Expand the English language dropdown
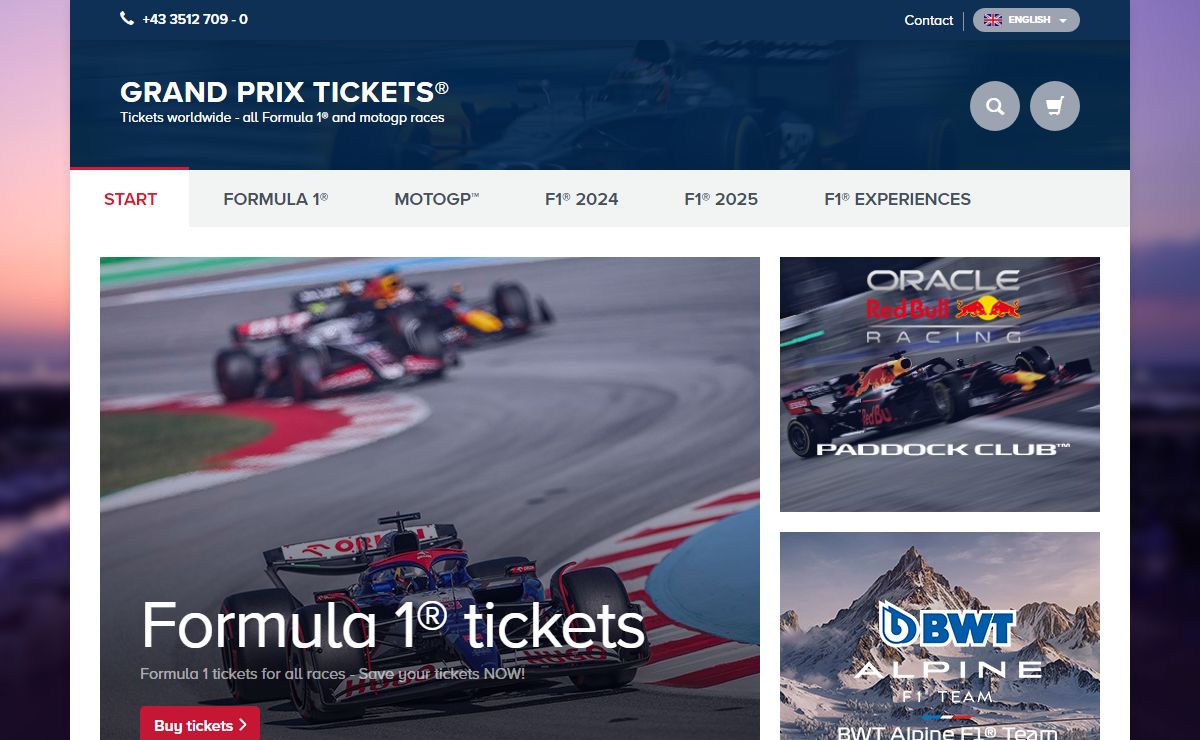The image size is (1200, 740). click(x=1026, y=20)
